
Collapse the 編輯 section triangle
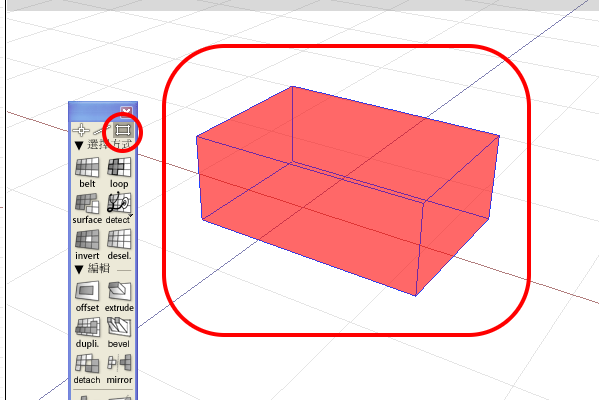point(79,269)
